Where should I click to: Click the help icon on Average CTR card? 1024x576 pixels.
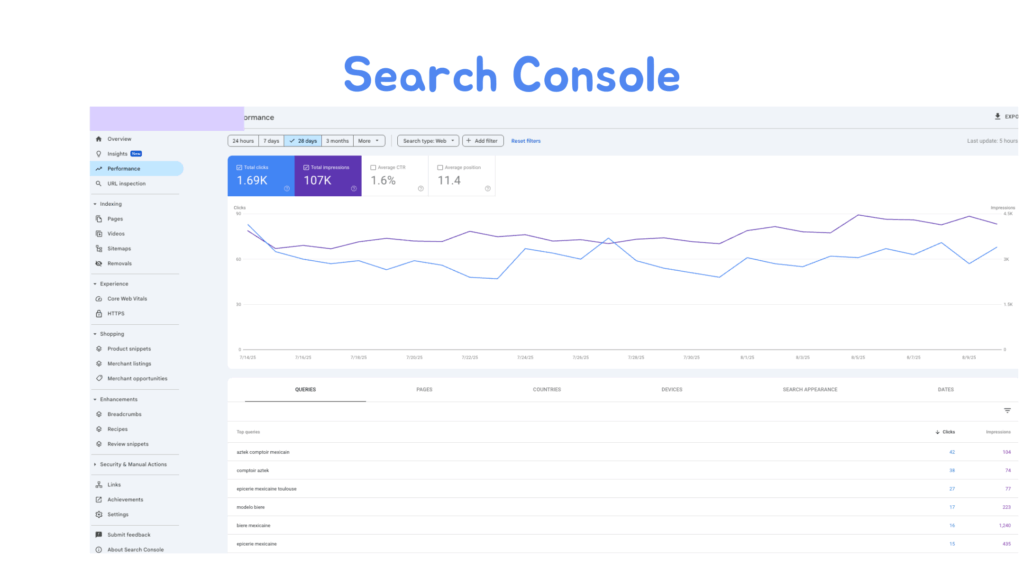click(421, 189)
